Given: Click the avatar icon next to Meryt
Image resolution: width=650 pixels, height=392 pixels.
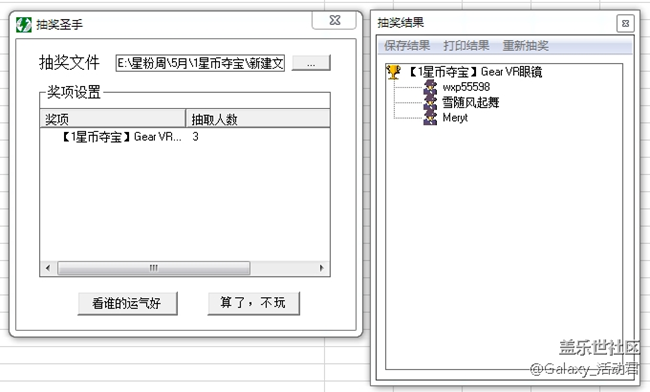Looking at the screenshot, I should [430, 118].
